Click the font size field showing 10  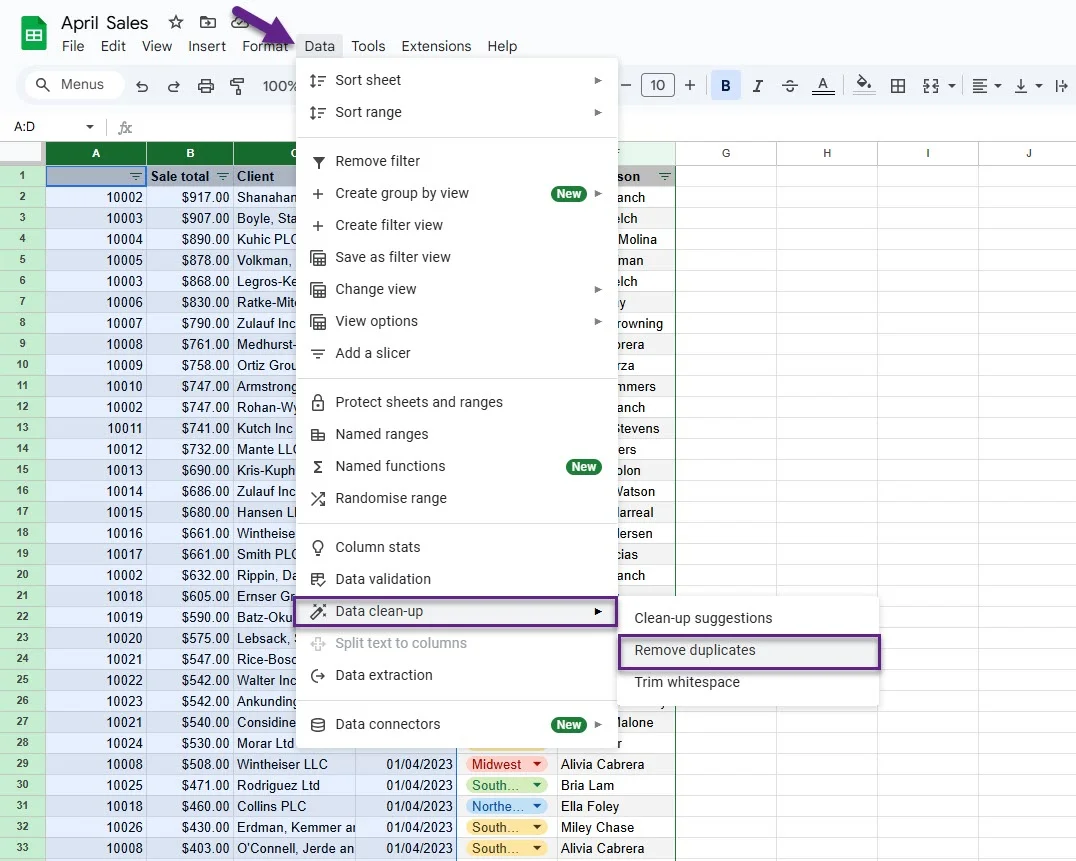point(657,85)
